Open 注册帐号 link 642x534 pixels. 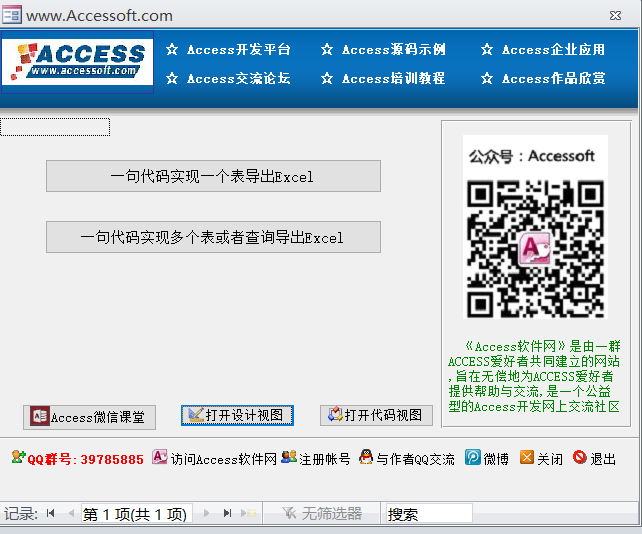[x=324, y=459]
